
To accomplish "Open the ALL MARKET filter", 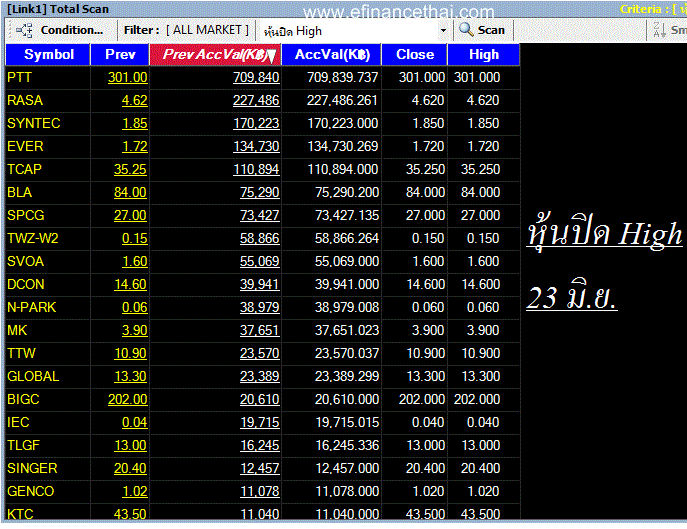I will click(207, 30).
